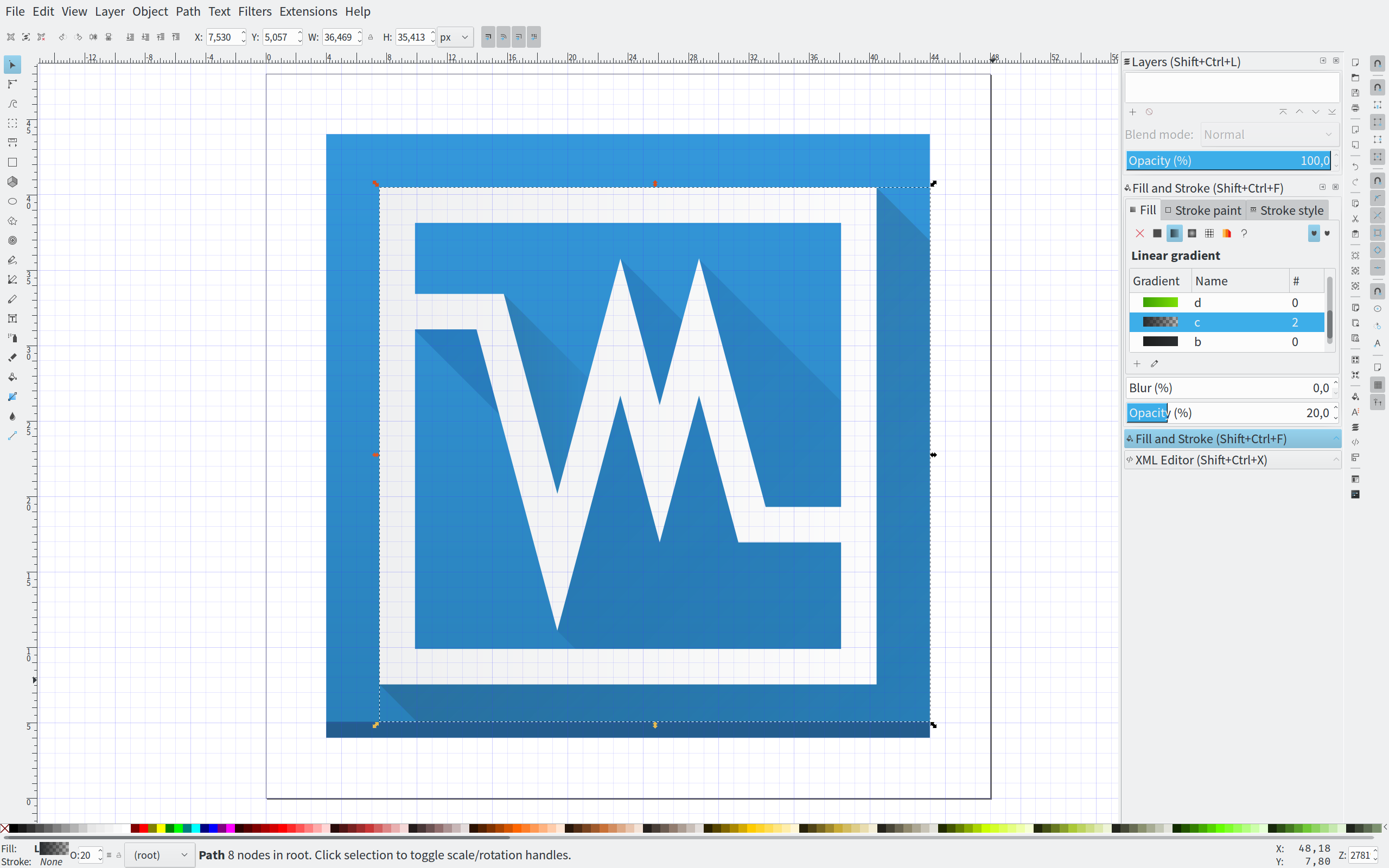Viewport: 1389px width, 868px height.
Task: Select the Selector arrow tool
Action: (12, 65)
